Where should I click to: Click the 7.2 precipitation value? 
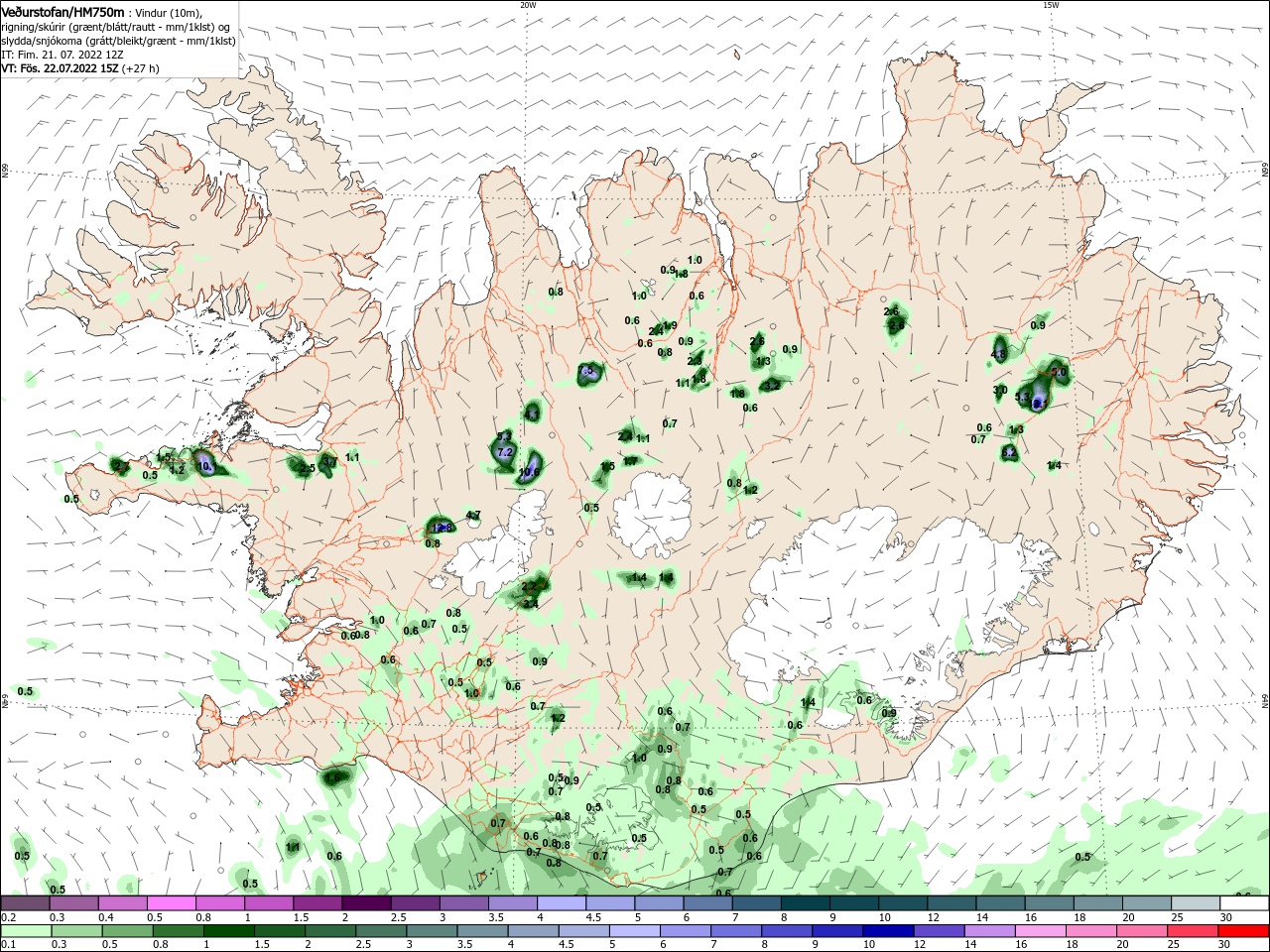(x=504, y=452)
